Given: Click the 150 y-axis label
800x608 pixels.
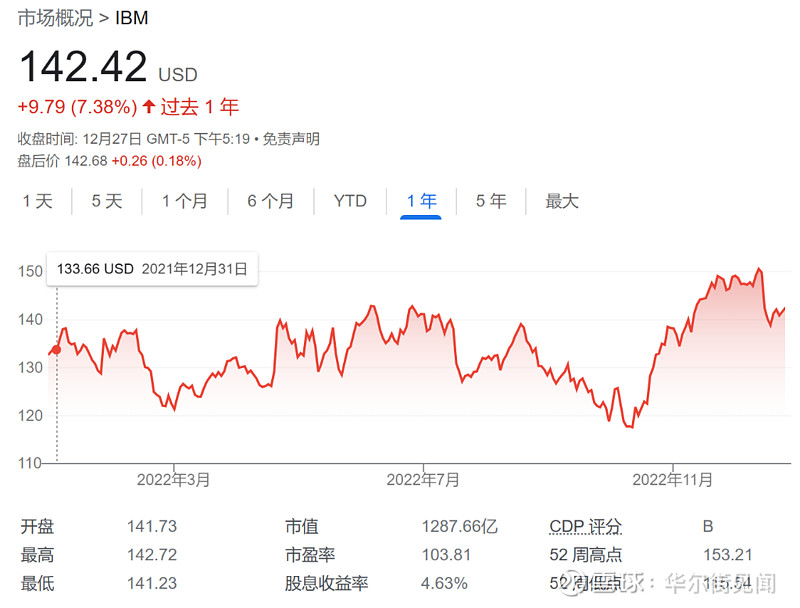Looking at the screenshot, I should [30, 271].
